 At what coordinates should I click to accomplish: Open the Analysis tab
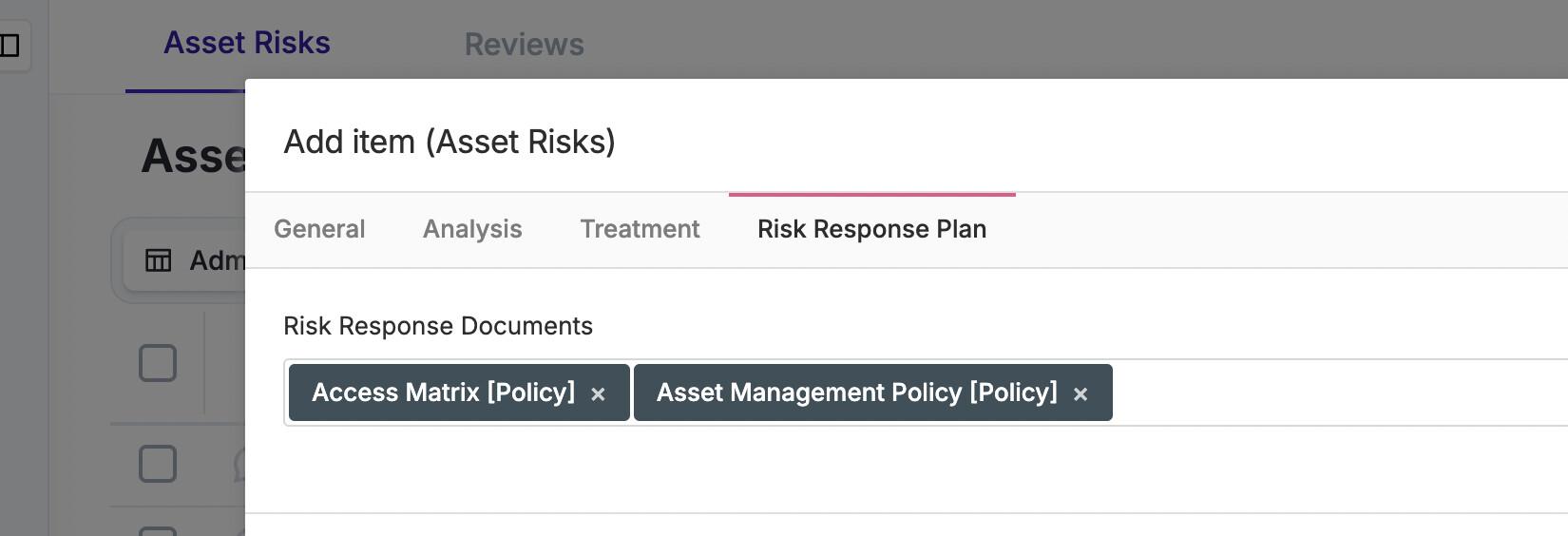[472, 229]
